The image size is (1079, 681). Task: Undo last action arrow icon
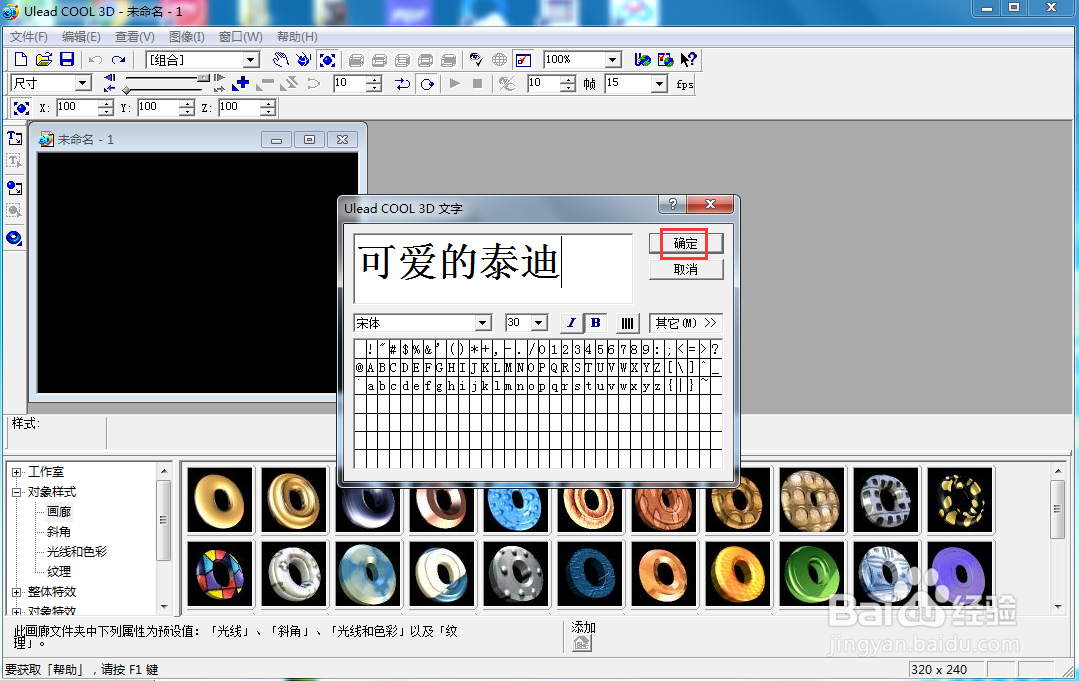[96, 60]
